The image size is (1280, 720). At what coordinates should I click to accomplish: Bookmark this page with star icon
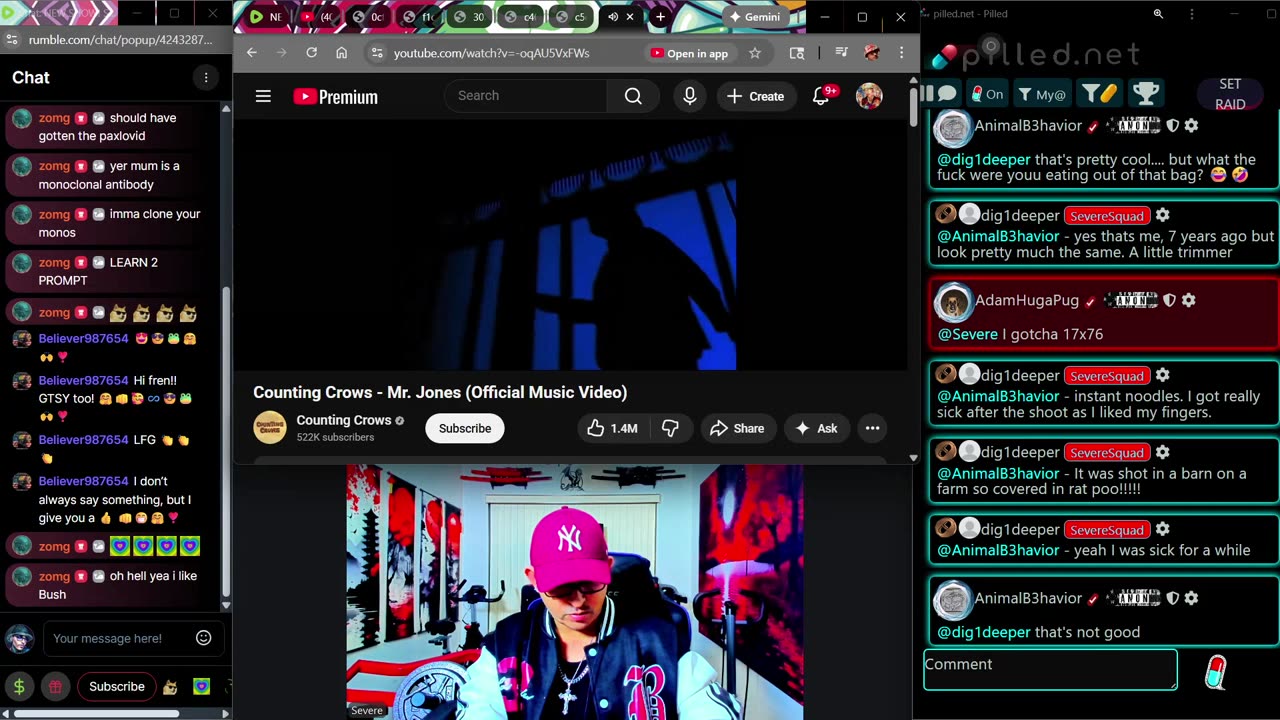click(755, 53)
